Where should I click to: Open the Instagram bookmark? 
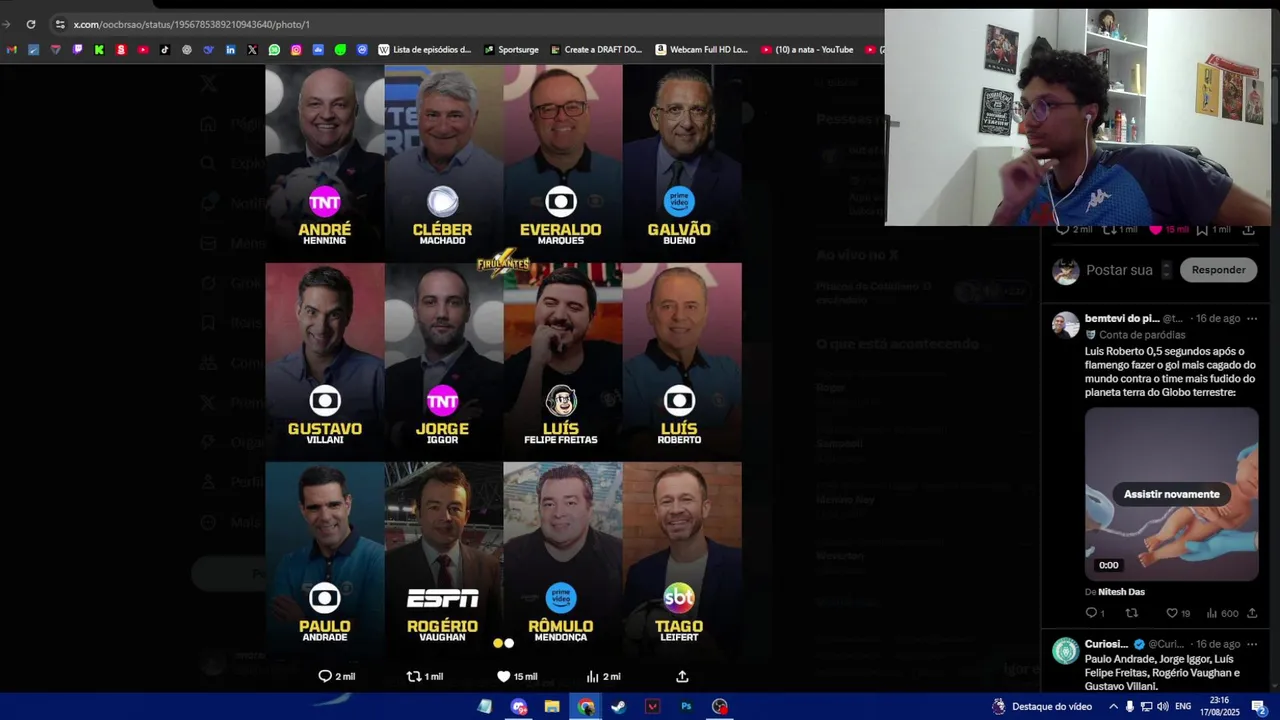pos(296,49)
